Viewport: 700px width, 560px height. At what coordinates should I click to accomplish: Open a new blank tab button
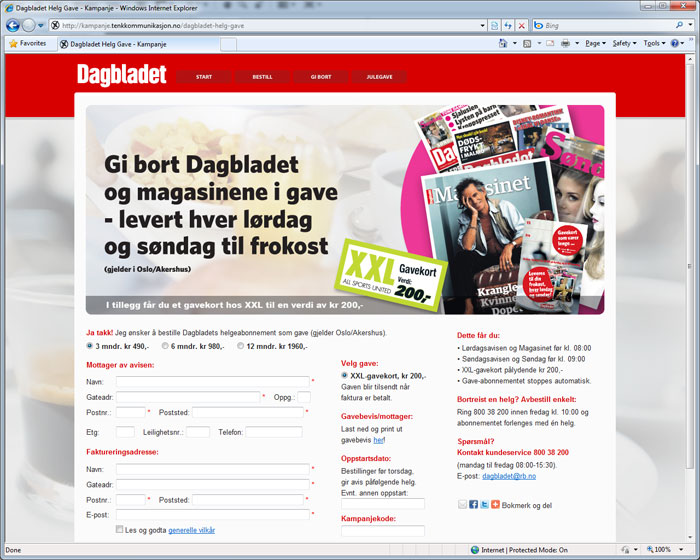pyautogui.click(x=228, y=44)
